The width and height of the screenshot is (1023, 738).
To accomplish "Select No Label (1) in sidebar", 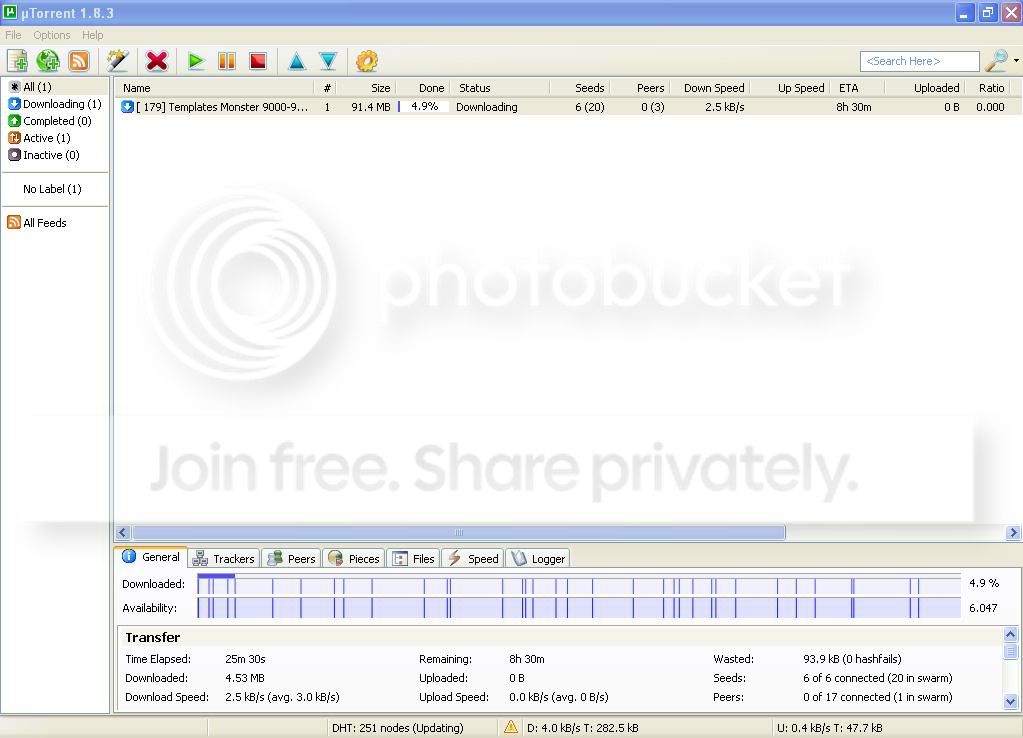I will (x=52, y=189).
